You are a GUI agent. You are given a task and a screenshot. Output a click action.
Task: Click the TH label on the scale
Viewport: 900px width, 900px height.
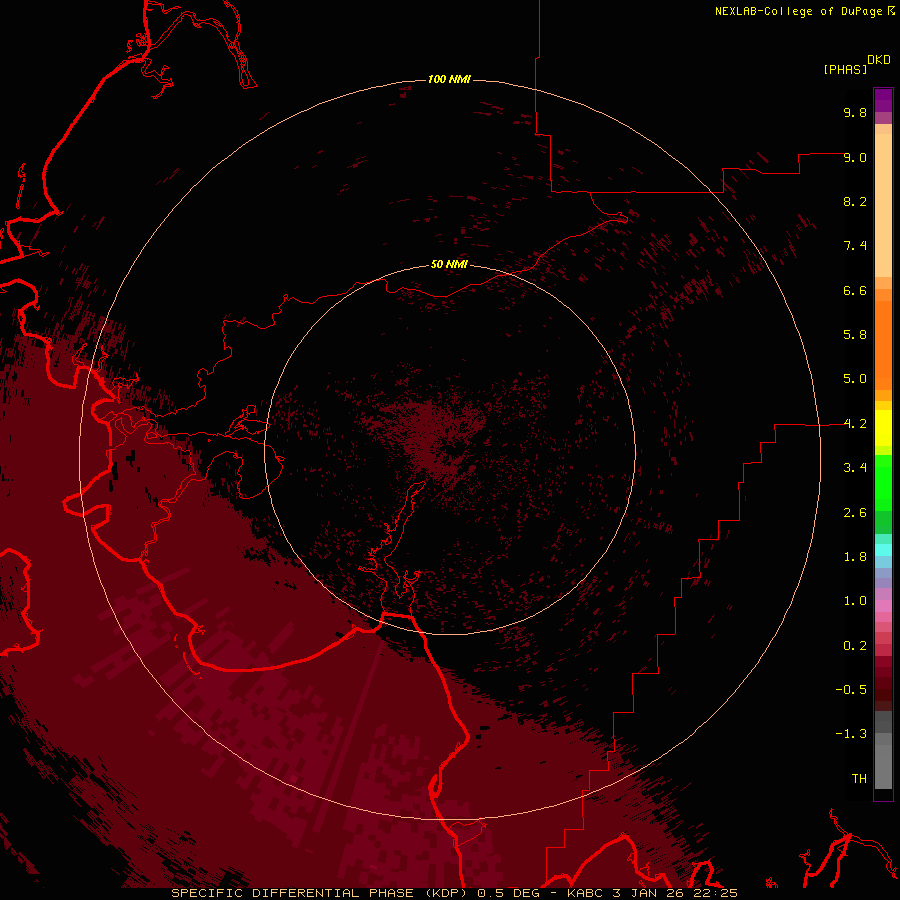(x=859, y=779)
